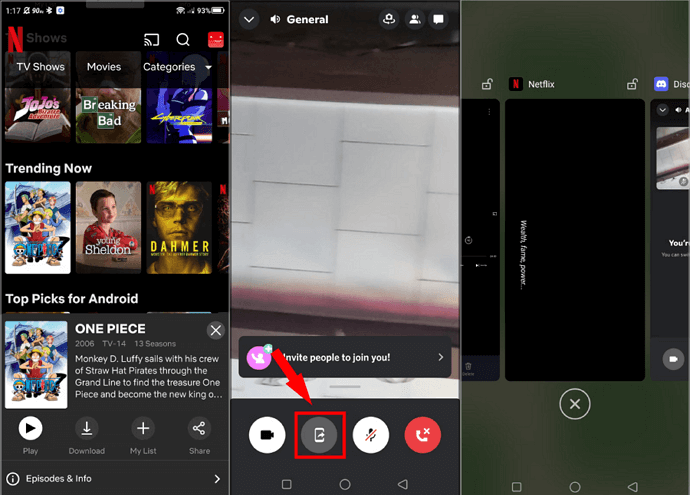Select the TV Shows tab
Screen dimensions: 690x495
[x=40, y=67]
